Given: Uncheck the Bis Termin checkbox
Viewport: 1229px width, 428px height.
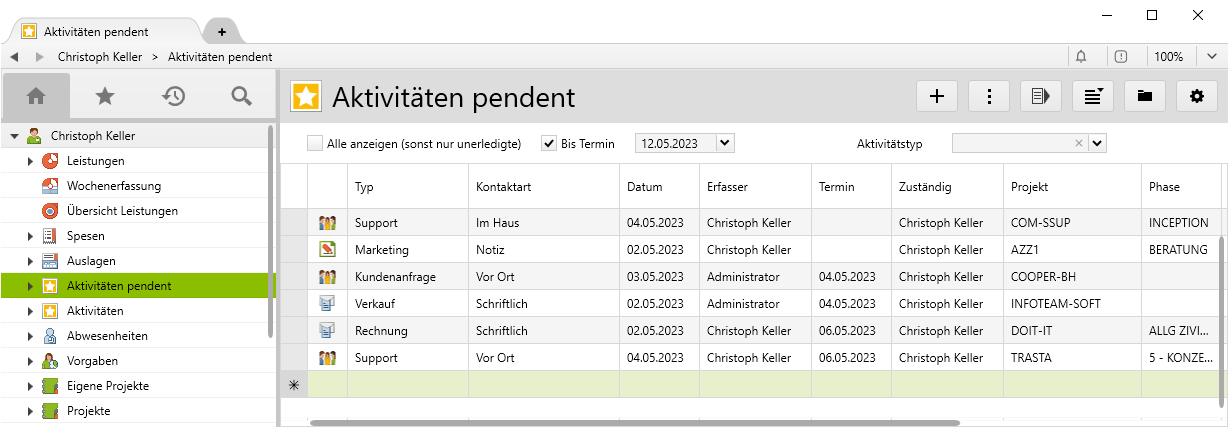Looking at the screenshot, I should (x=549, y=144).
